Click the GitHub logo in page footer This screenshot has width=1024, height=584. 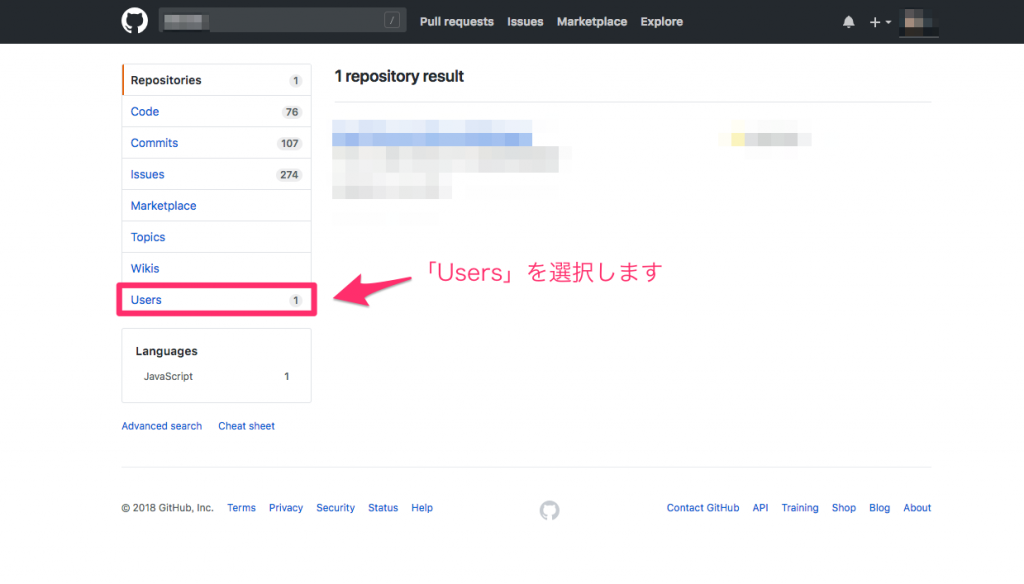click(x=549, y=510)
